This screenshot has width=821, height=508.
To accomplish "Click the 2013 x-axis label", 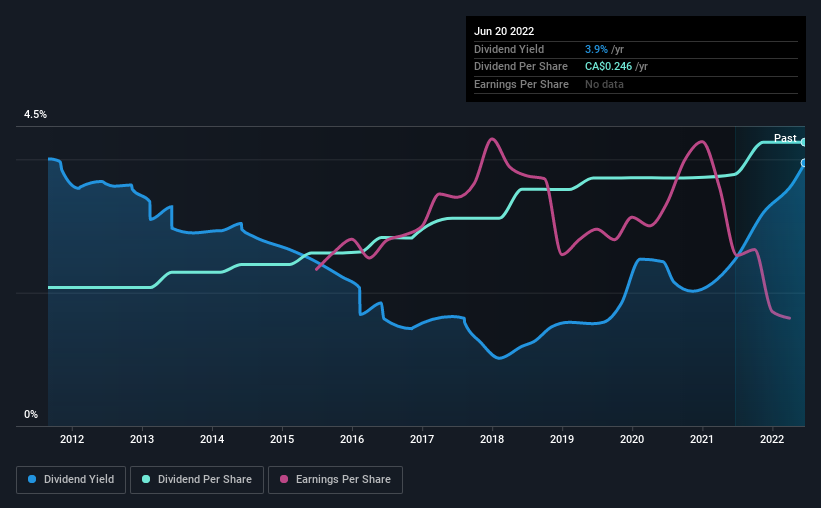I will [x=142, y=439].
